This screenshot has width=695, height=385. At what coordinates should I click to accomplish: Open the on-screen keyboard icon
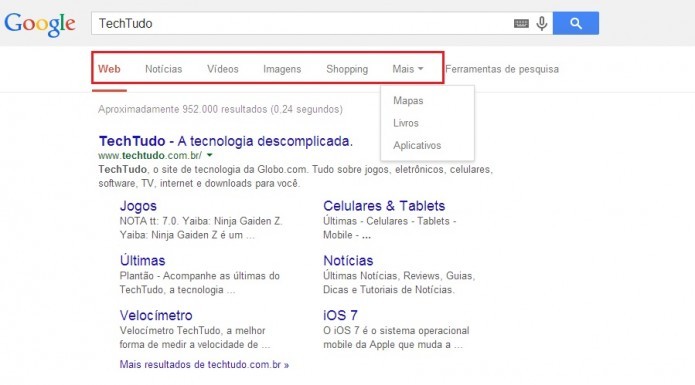[521, 23]
